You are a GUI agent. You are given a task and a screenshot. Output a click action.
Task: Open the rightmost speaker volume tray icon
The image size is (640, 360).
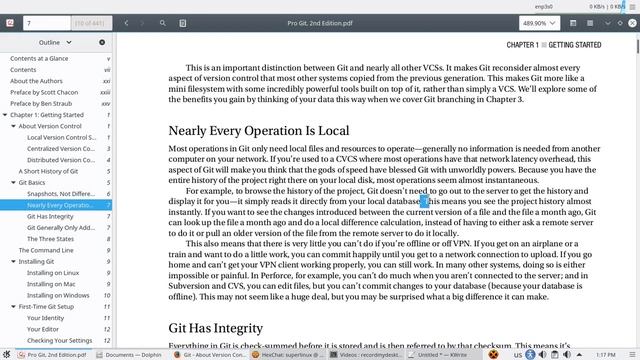(567, 354)
